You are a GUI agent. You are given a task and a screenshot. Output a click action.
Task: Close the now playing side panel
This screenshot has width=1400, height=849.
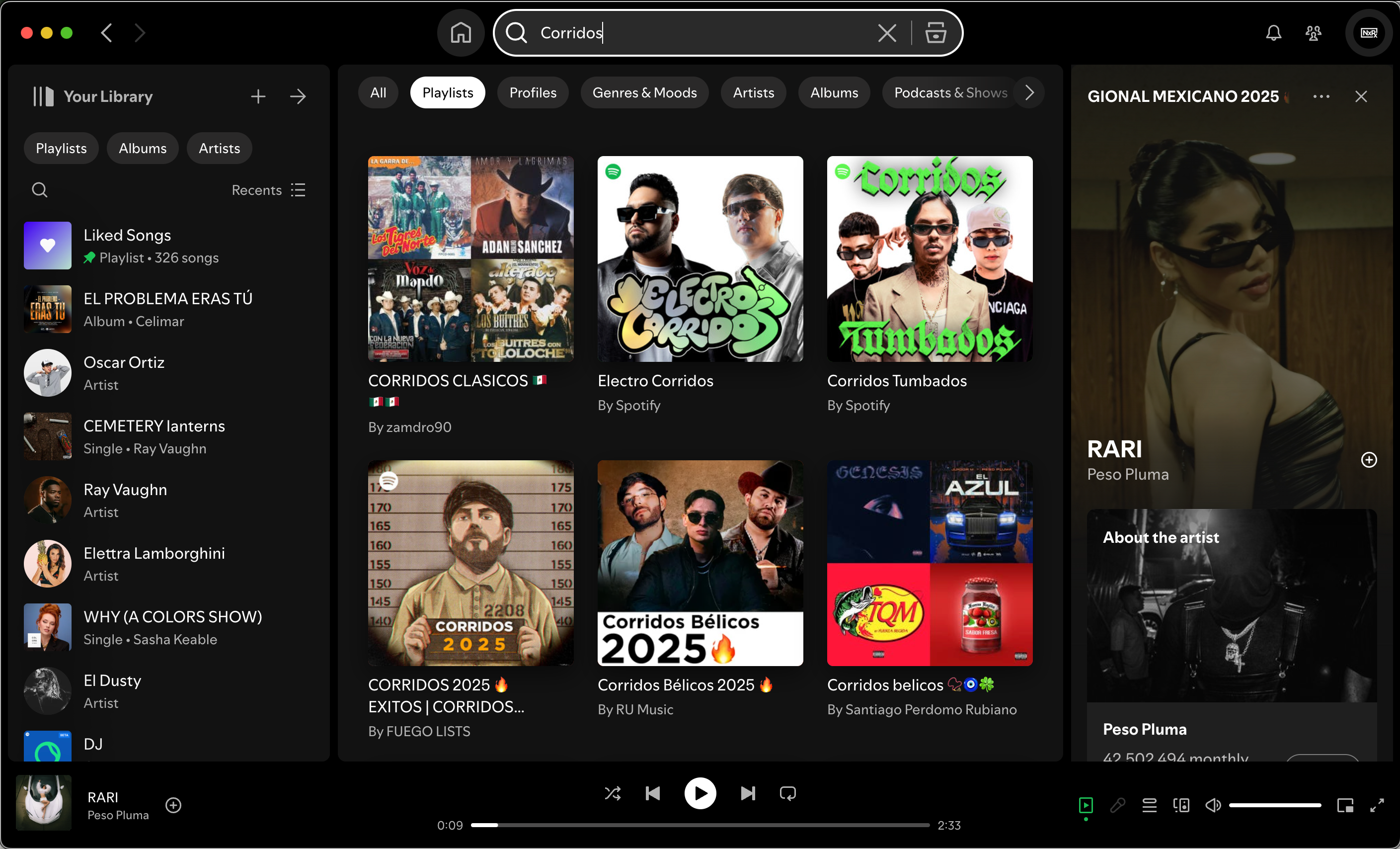[x=1361, y=96]
